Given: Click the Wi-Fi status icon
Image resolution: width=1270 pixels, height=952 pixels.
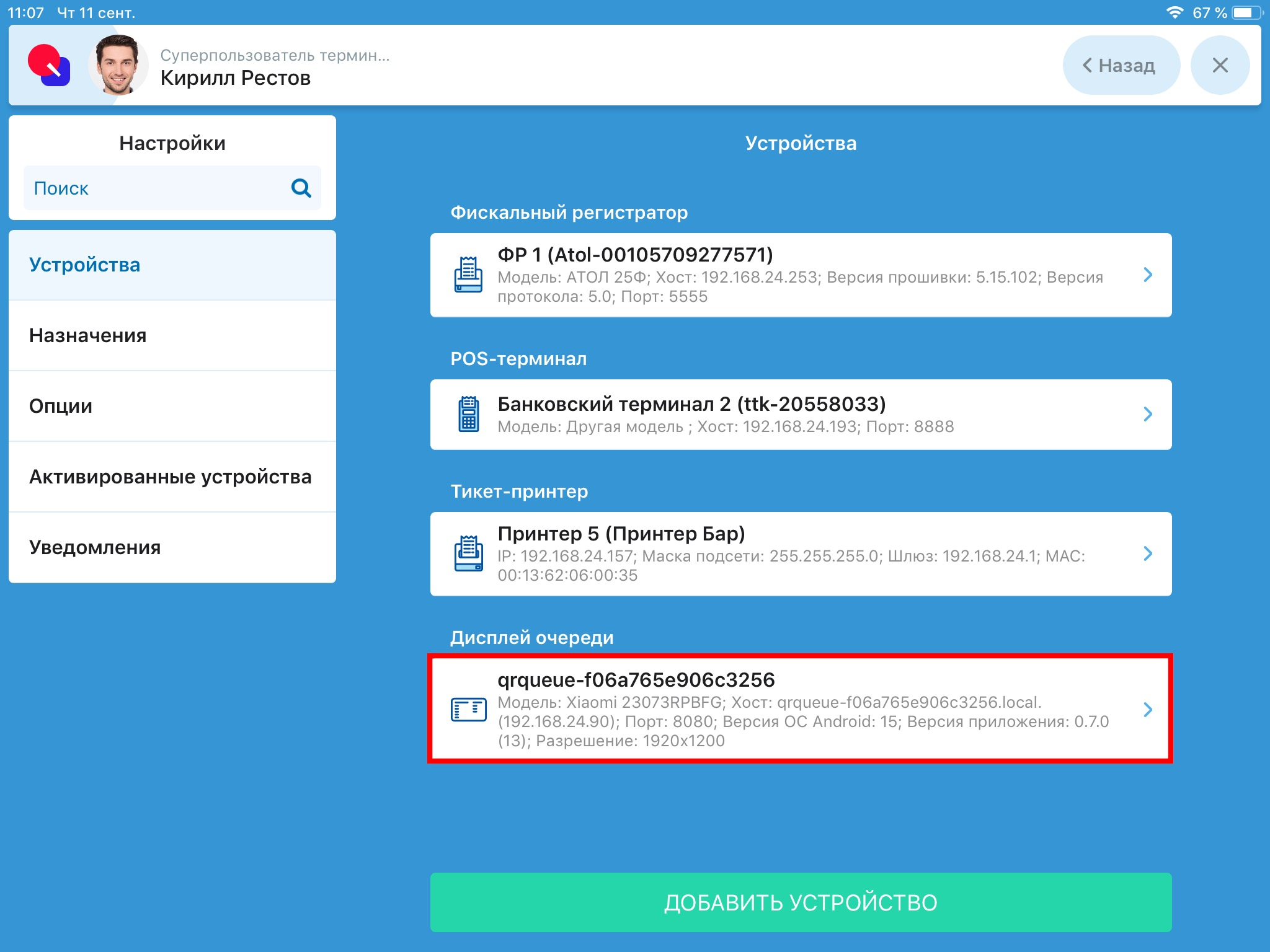Looking at the screenshot, I should (1174, 12).
